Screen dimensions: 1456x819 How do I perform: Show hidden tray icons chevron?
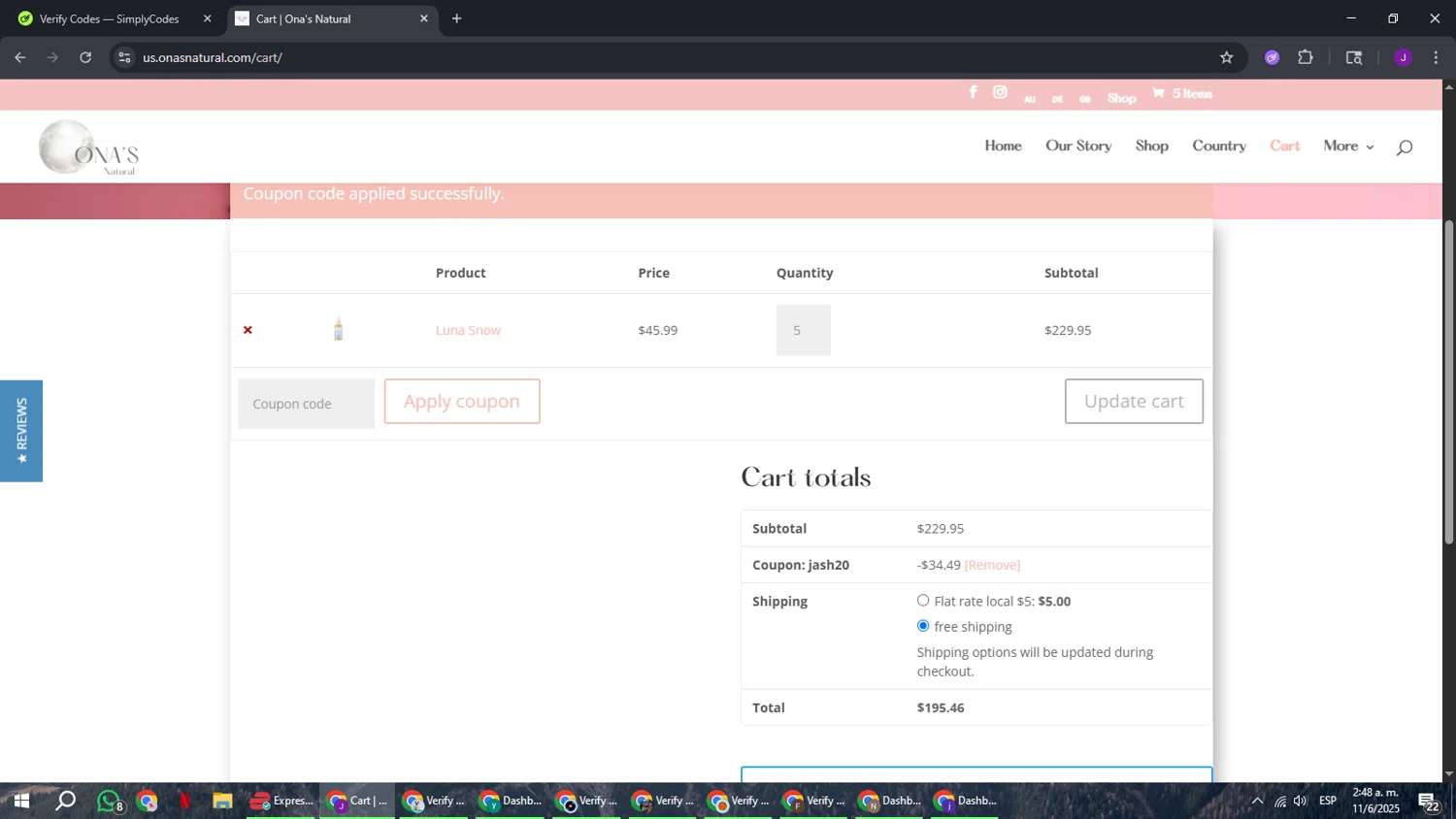1257,801
